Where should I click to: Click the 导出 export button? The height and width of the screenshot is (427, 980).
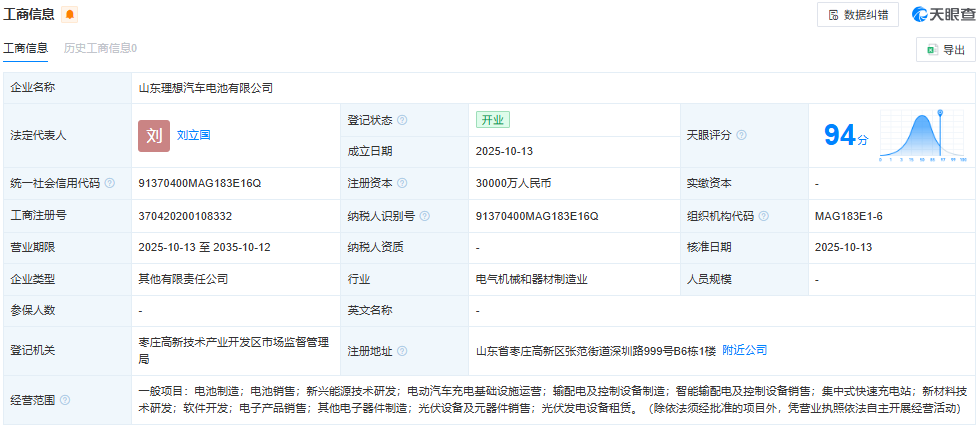[945, 50]
